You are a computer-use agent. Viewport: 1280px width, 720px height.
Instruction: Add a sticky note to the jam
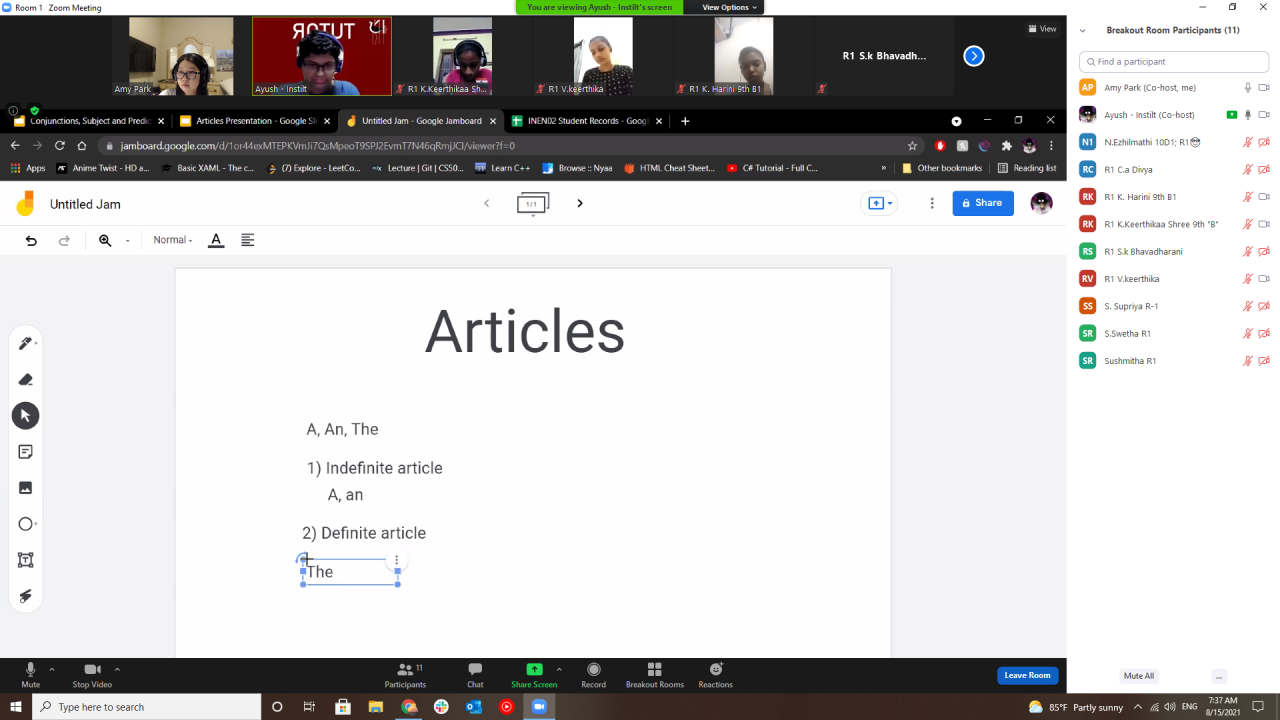26,452
